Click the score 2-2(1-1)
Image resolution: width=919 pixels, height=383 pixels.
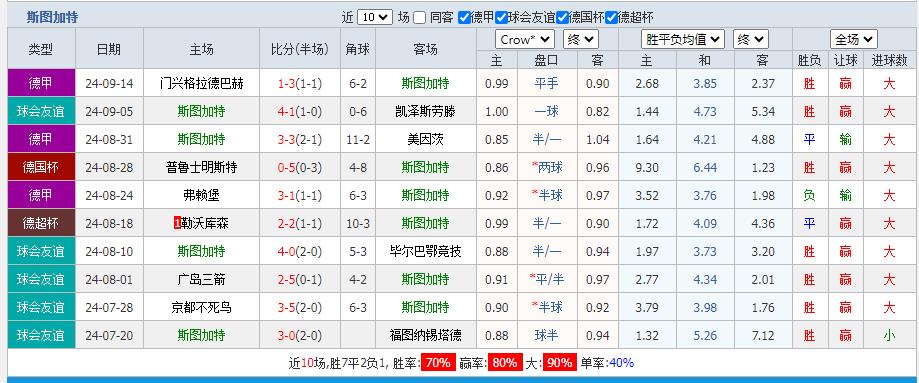coord(299,223)
